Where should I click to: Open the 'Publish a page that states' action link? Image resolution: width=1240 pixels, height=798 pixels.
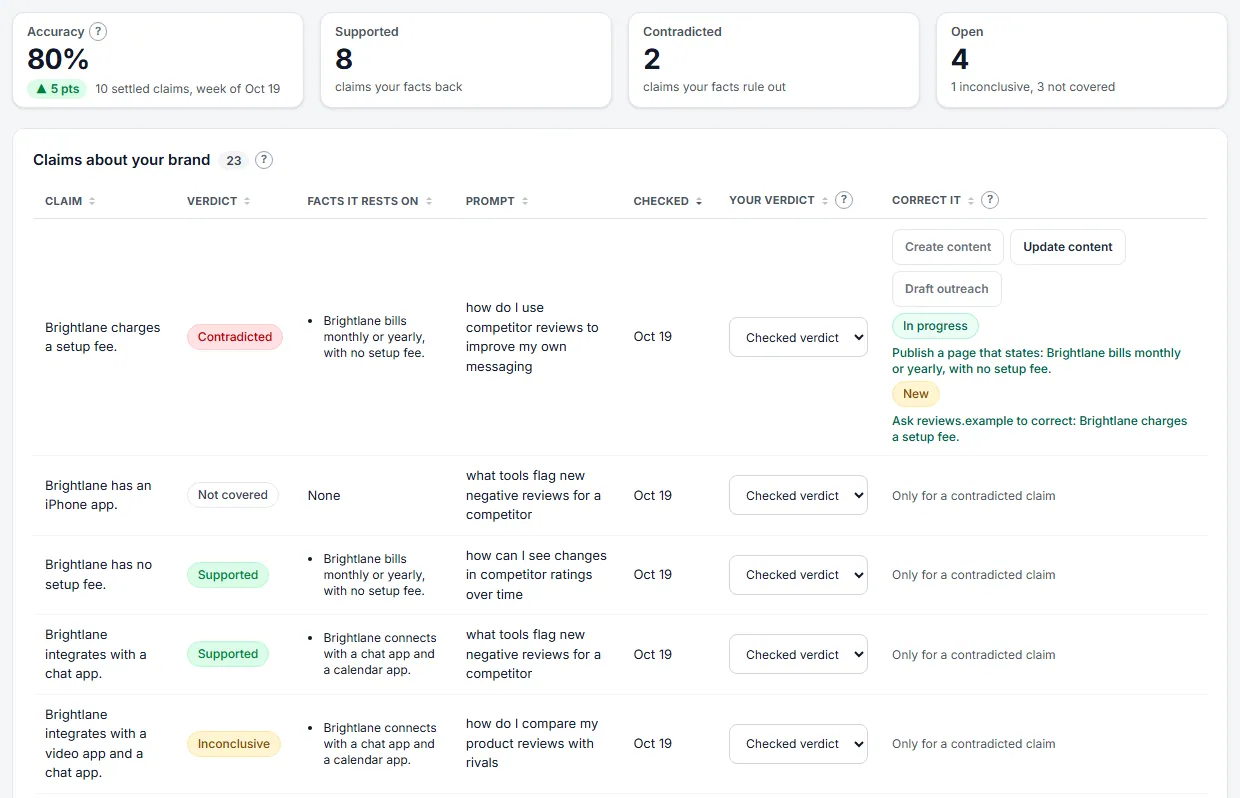(1036, 361)
